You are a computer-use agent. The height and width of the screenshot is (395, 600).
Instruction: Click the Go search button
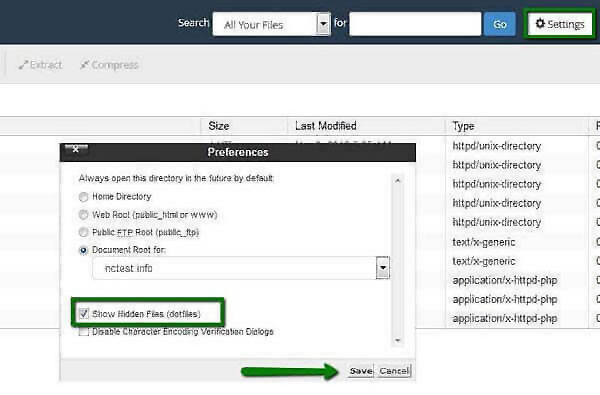tap(500, 24)
